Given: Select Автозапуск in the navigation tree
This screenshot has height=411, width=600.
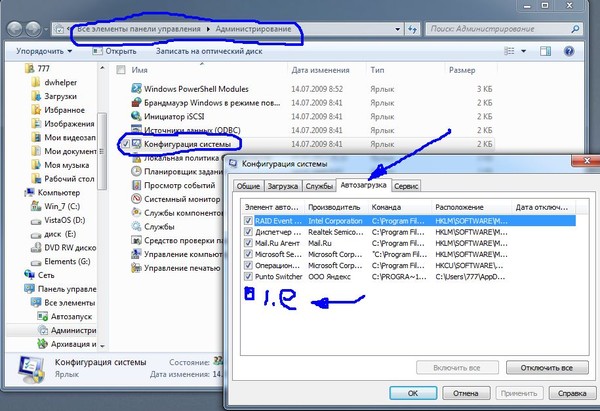Looking at the screenshot, I should pos(65,316).
